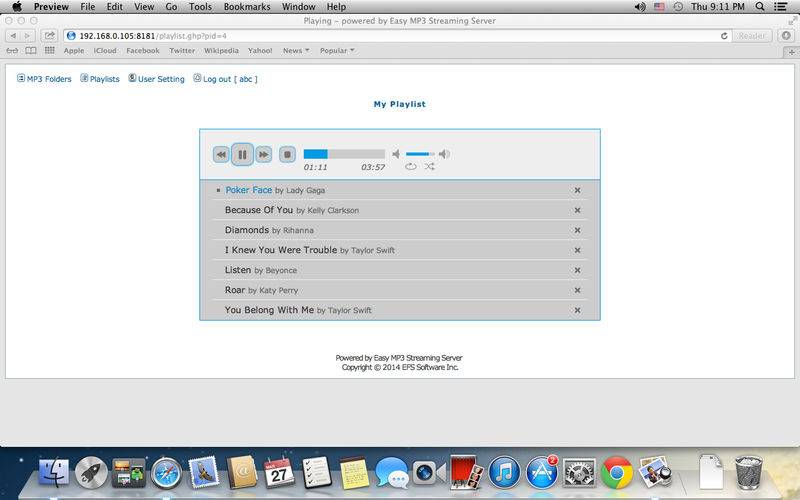This screenshot has width=800, height=500.
Task: Open App Store from the Dock
Action: 542,472
